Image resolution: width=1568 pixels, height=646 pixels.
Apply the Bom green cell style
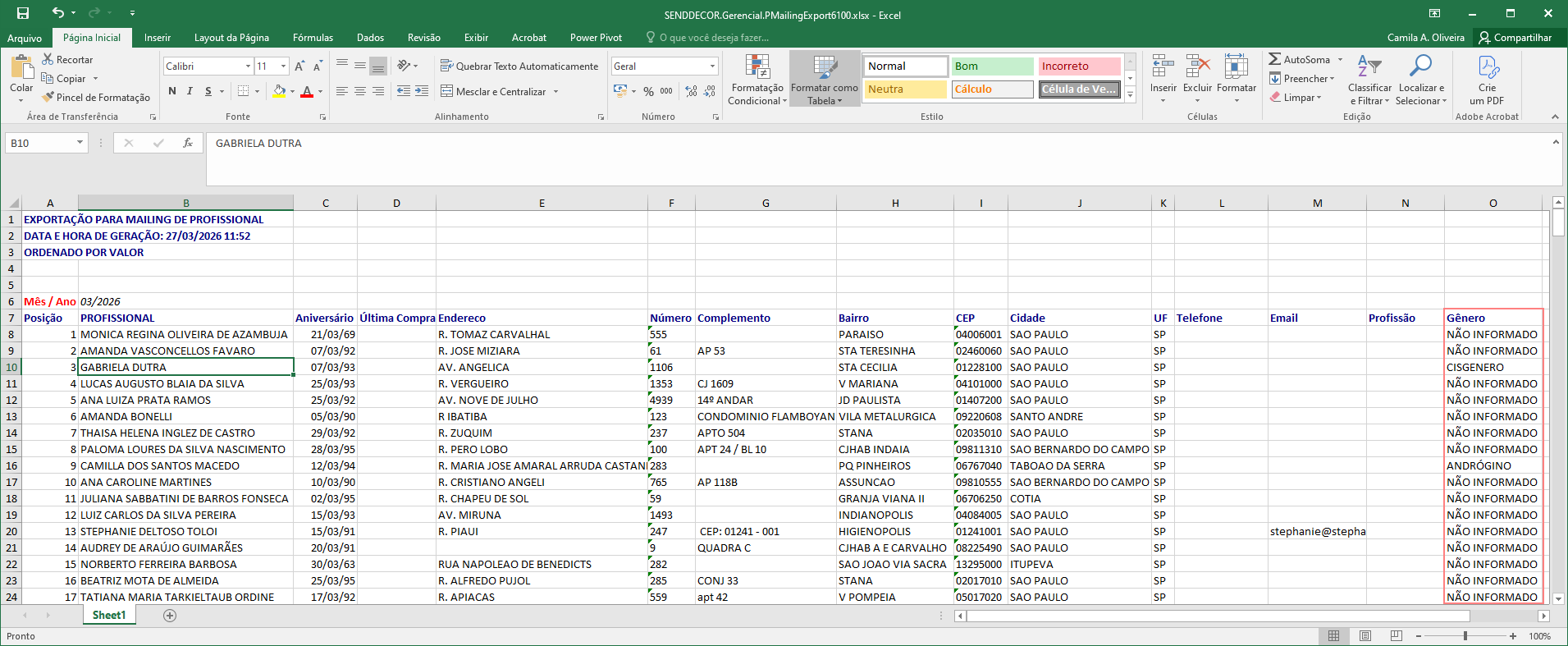992,66
